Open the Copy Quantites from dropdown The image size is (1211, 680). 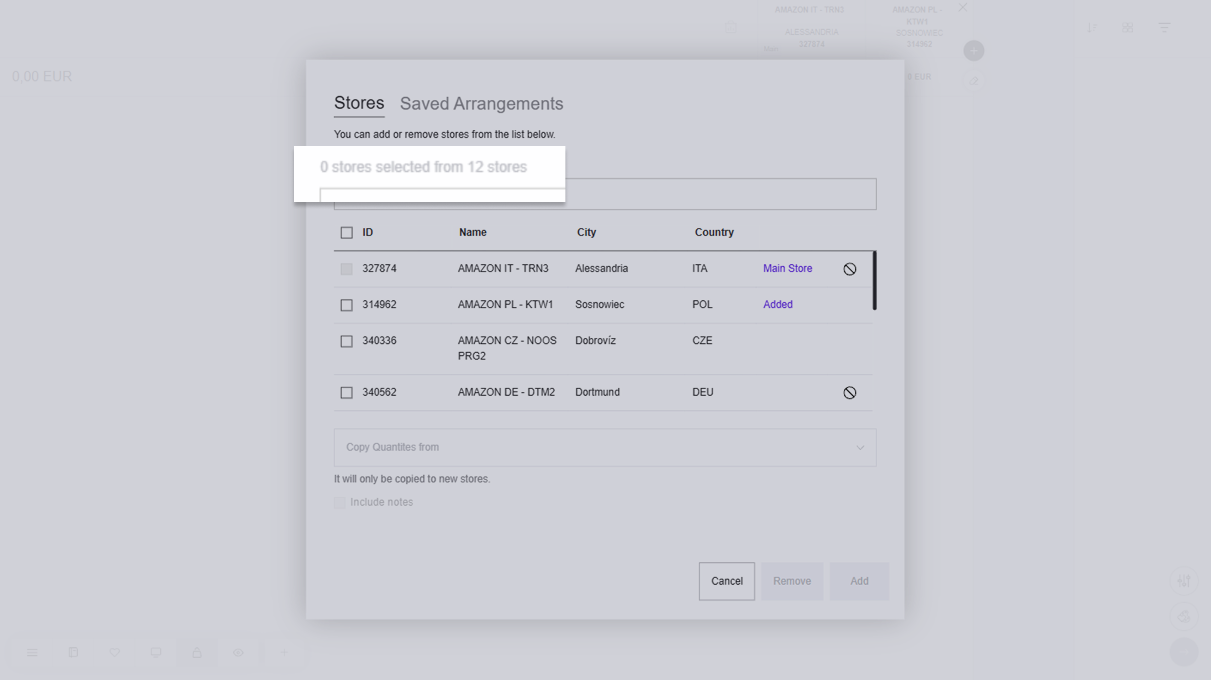pos(605,448)
